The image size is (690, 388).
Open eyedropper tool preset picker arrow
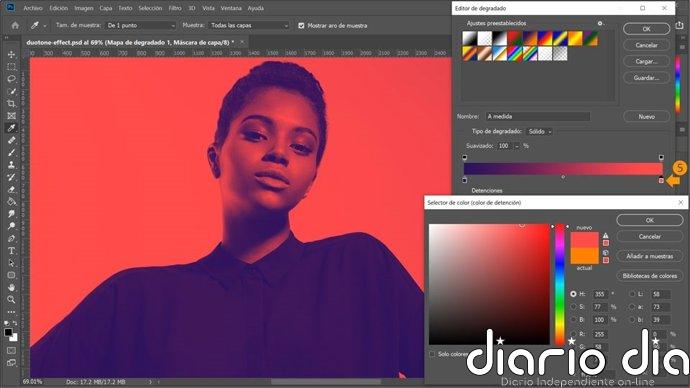[45, 26]
